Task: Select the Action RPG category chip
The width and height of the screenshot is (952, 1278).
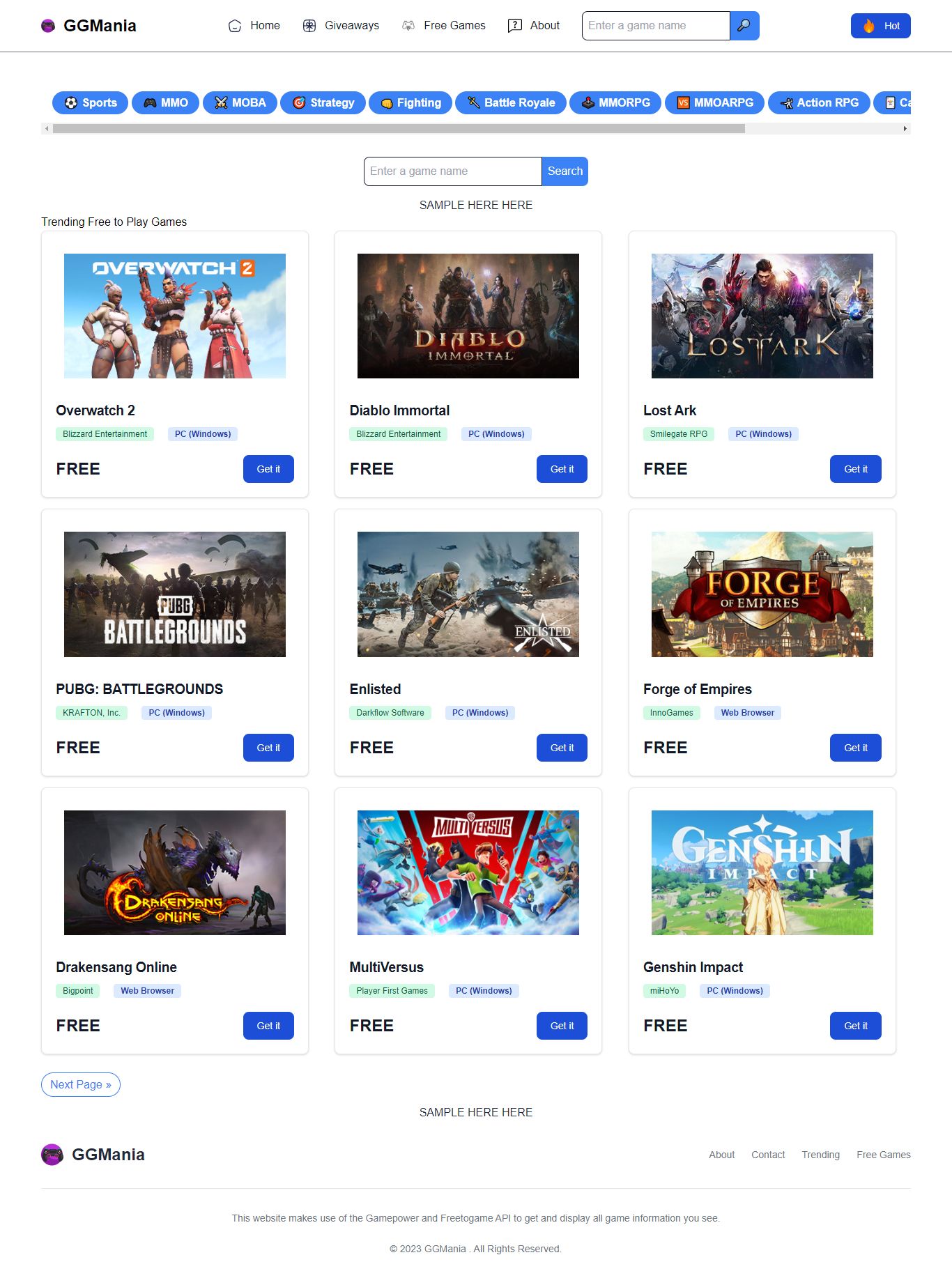Action: click(x=819, y=102)
